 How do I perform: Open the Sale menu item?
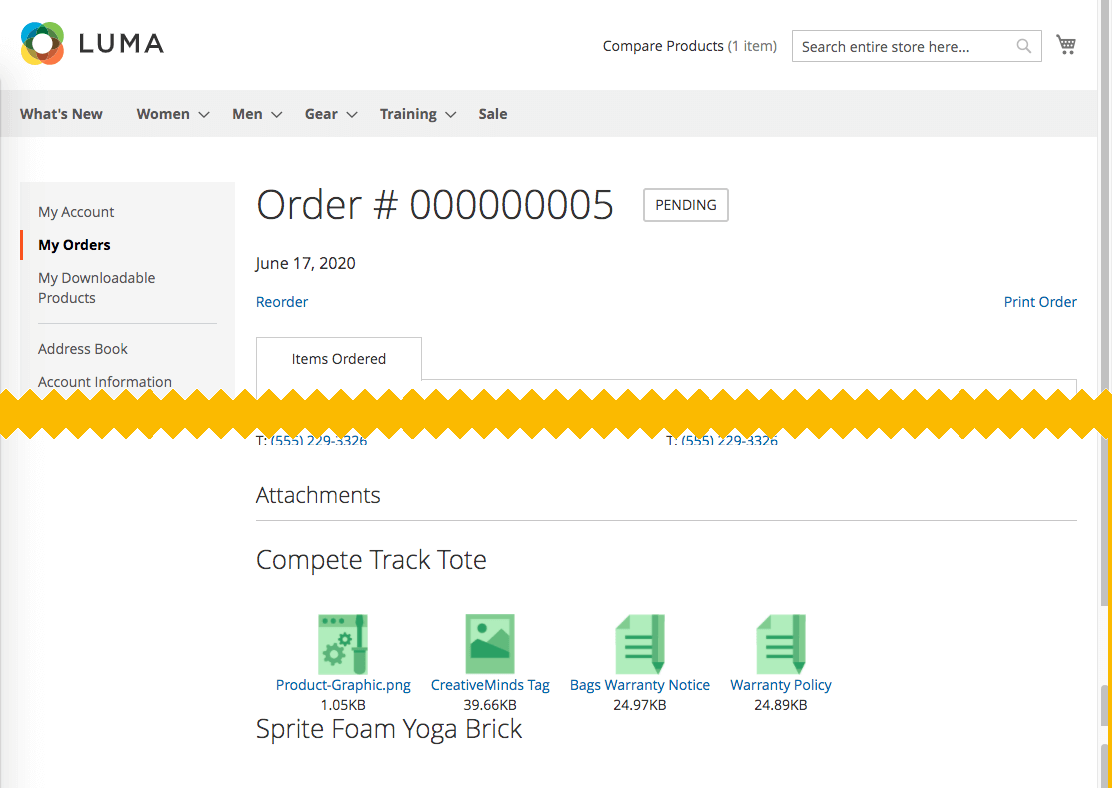point(492,114)
